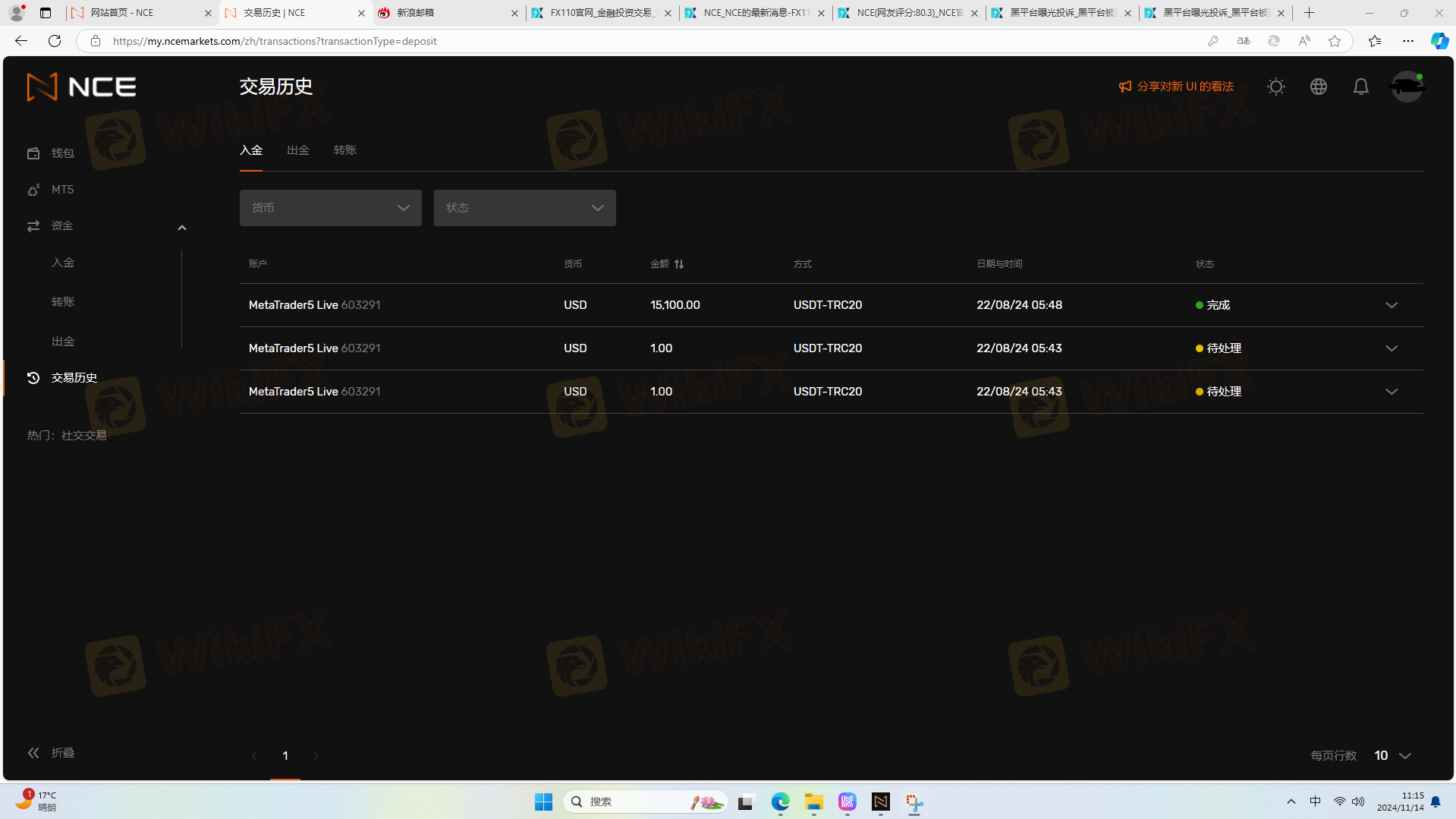
Task: Open browser profile icon
Action: coord(17,13)
